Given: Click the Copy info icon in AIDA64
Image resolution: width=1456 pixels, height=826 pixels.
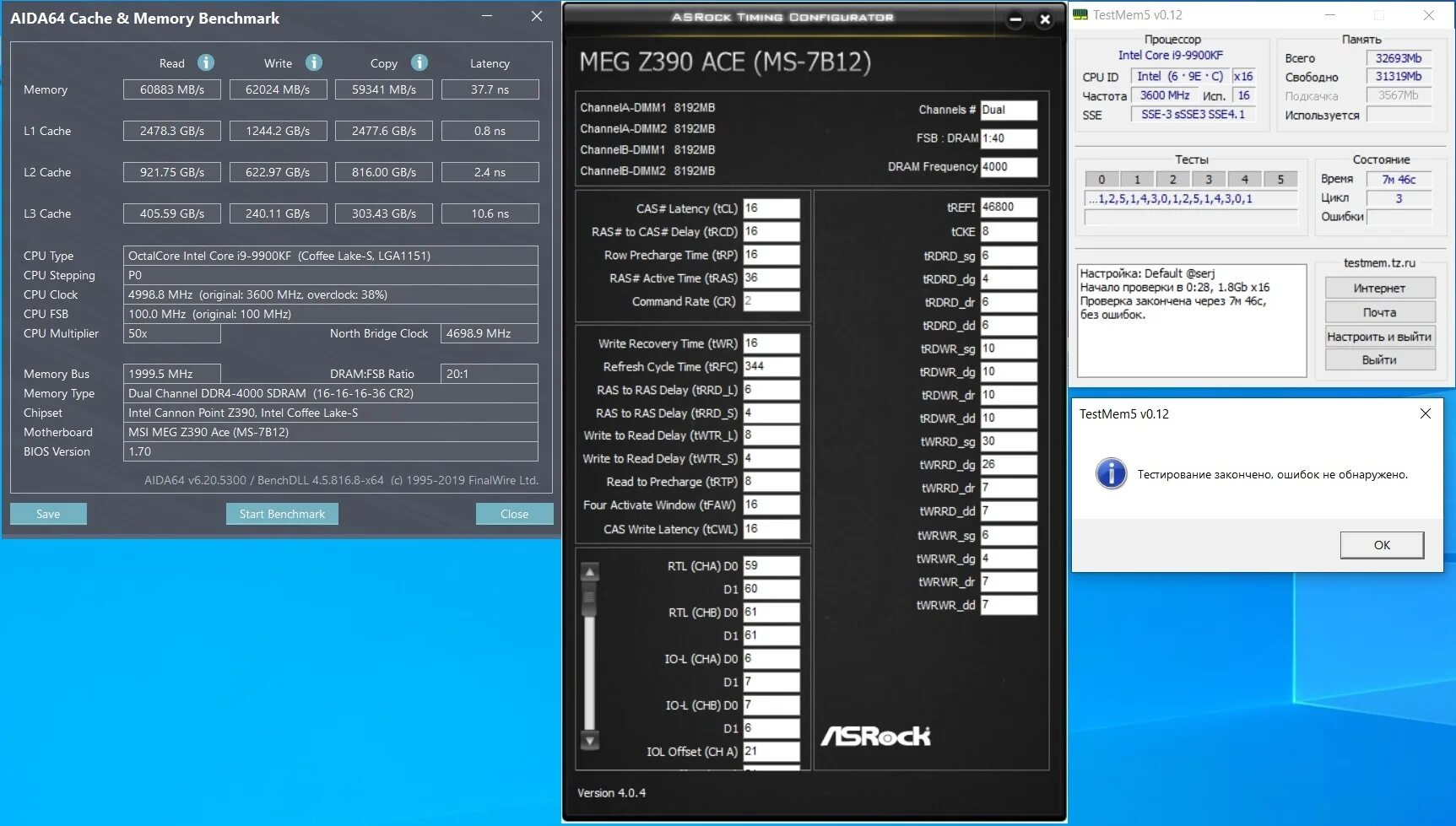Looking at the screenshot, I should 419,62.
